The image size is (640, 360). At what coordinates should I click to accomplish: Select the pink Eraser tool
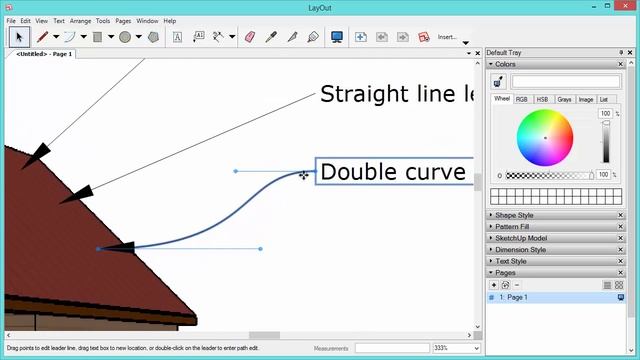(x=250, y=37)
